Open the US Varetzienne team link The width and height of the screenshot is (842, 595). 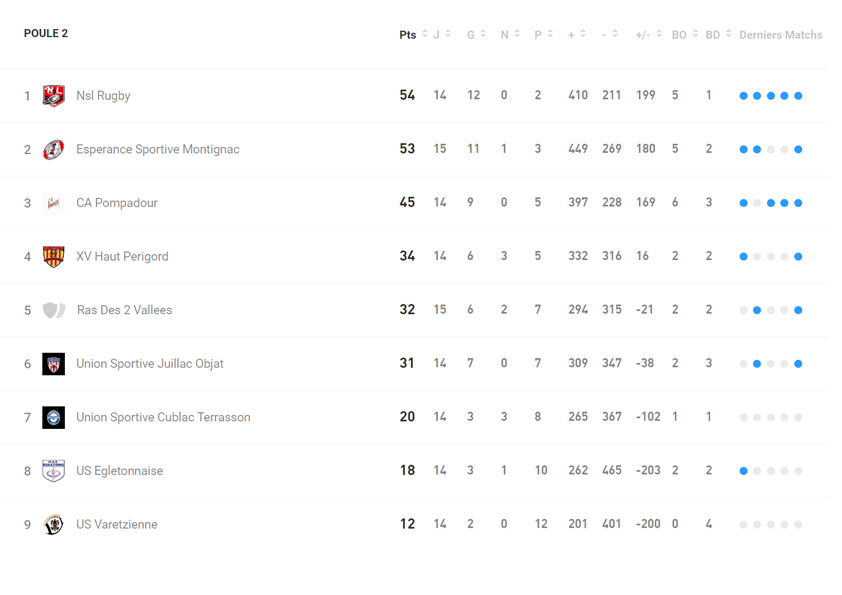(116, 524)
